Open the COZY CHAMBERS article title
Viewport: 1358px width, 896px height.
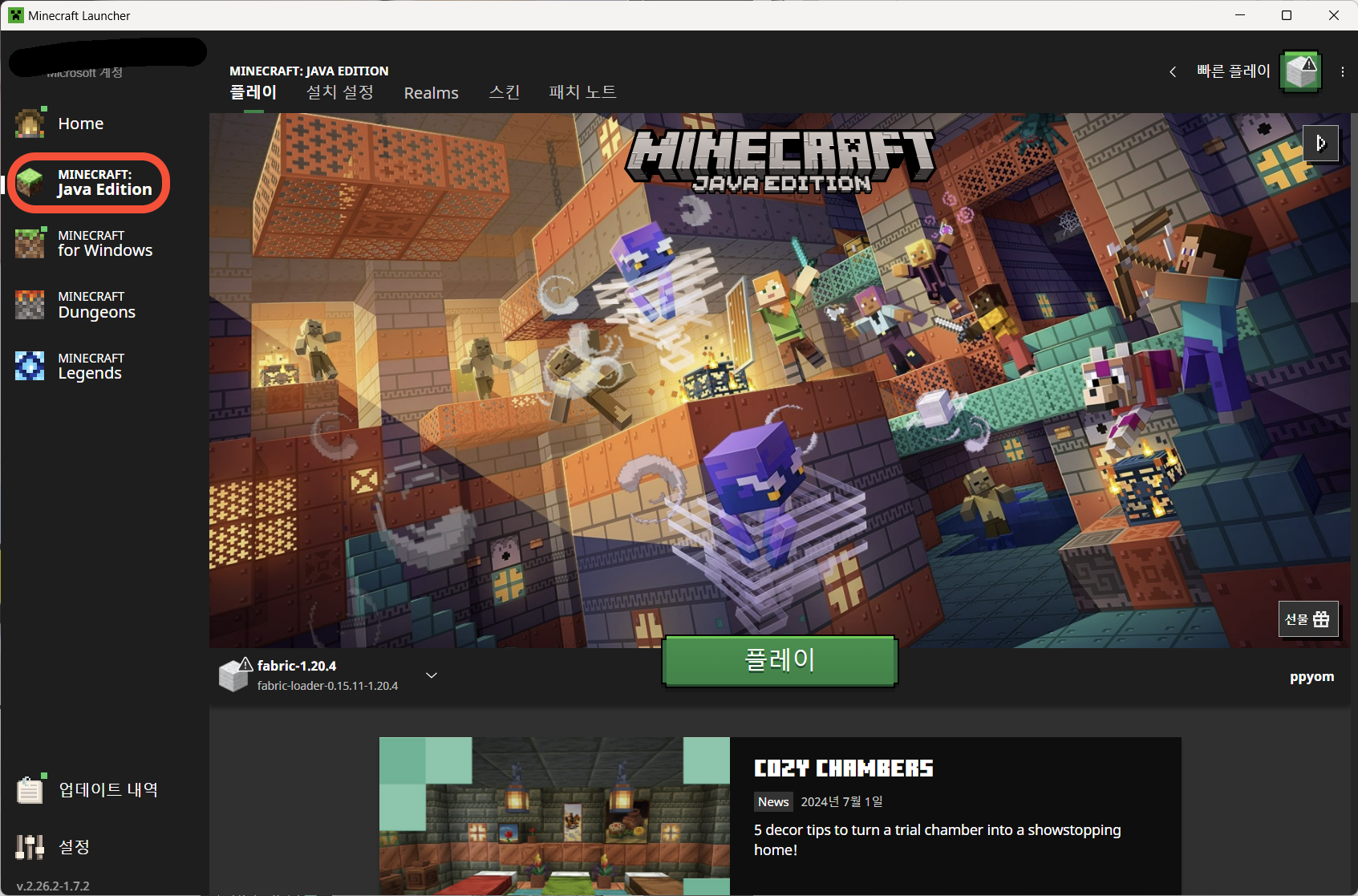pos(844,768)
